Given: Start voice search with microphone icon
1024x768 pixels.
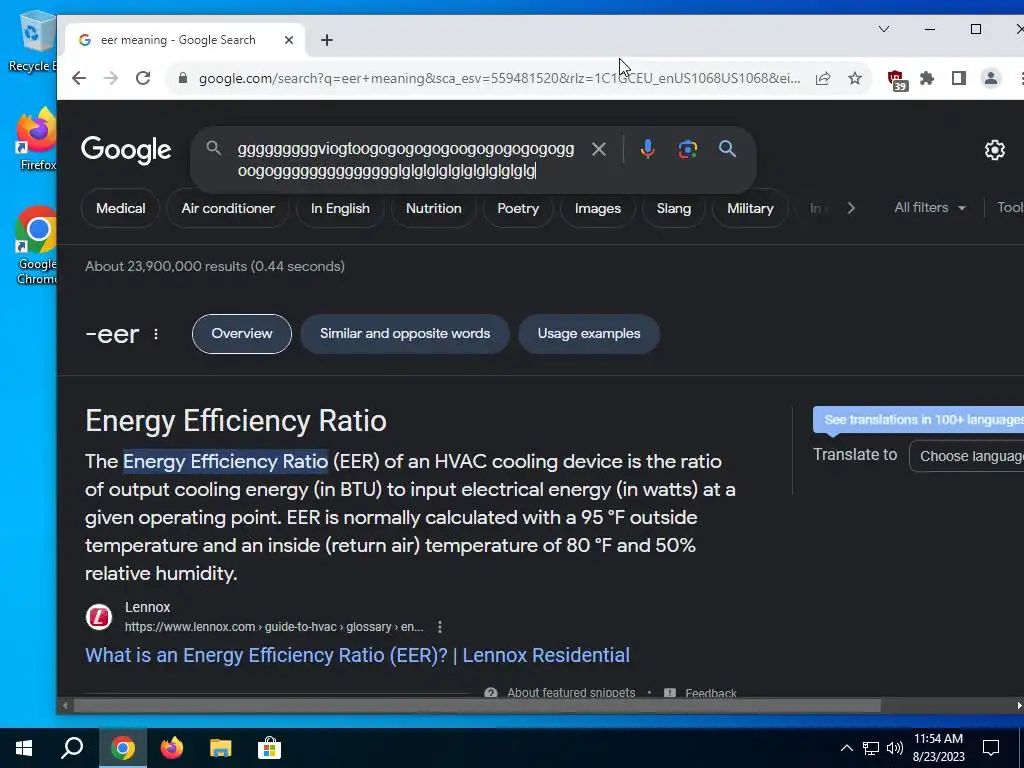Looking at the screenshot, I should tap(647, 150).
